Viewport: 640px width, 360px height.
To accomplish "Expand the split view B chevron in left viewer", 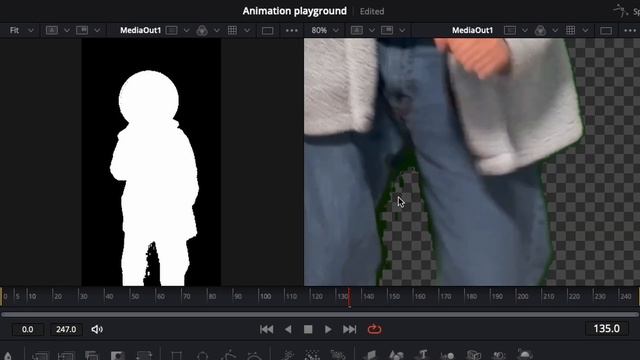I will pos(97,30).
